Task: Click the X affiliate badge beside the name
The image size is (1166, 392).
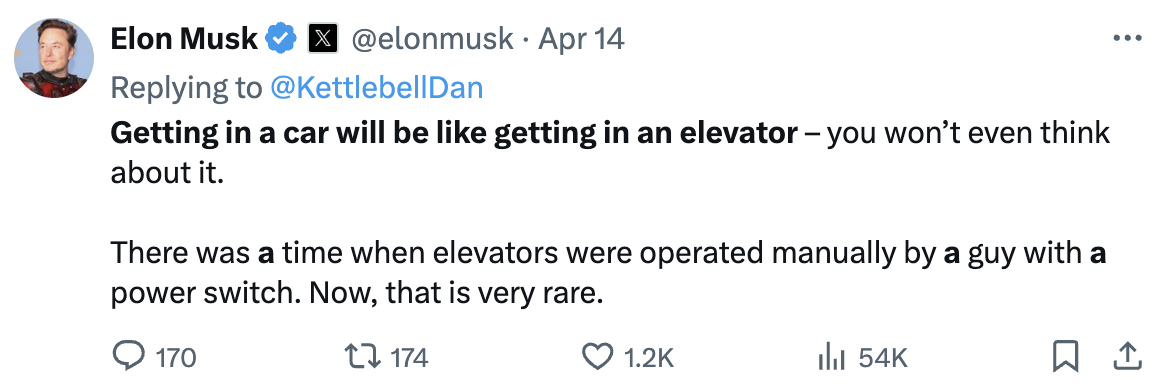Action: pyautogui.click(x=323, y=38)
